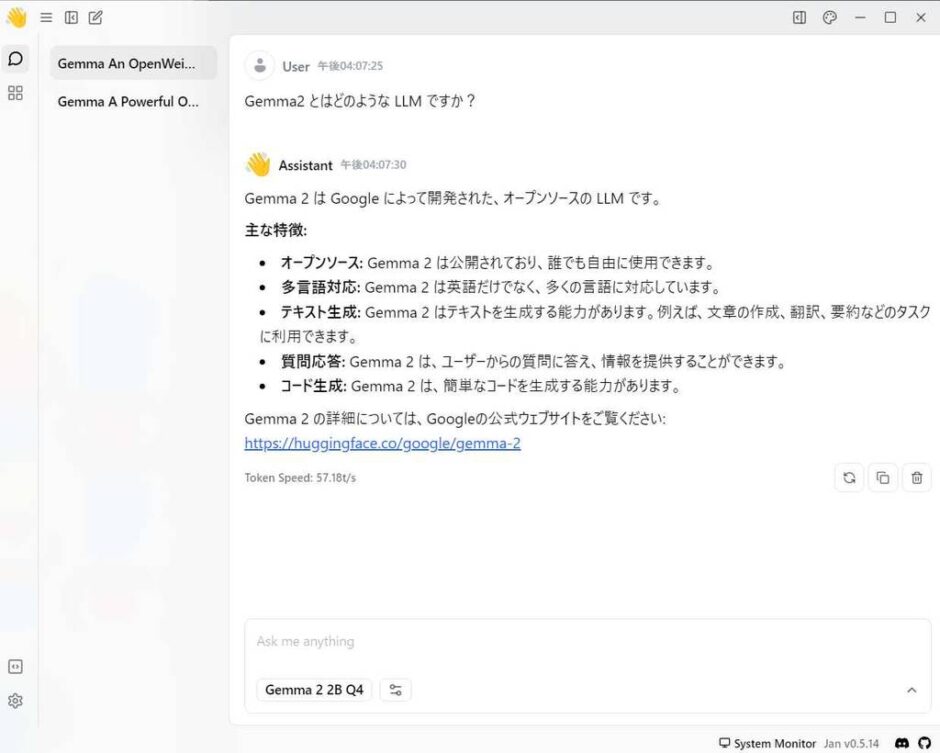Screen dimensions: 940x753
Task: Open the Gemma 2 2B Q4 model selector
Action: 314,689
